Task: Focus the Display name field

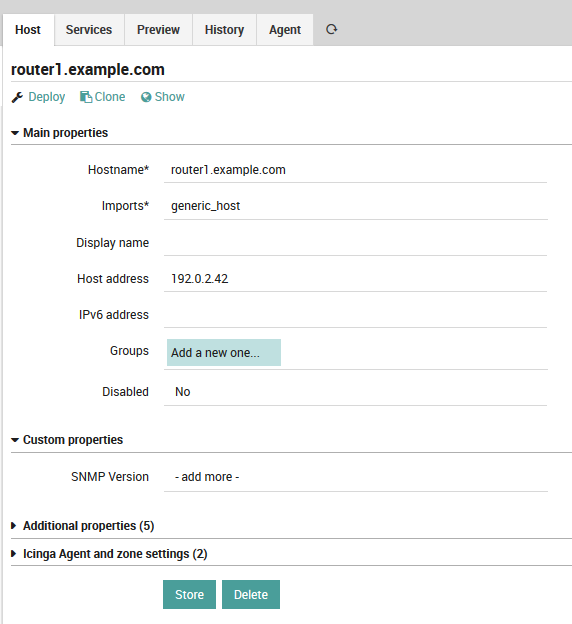Action: click(x=355, y=242)
